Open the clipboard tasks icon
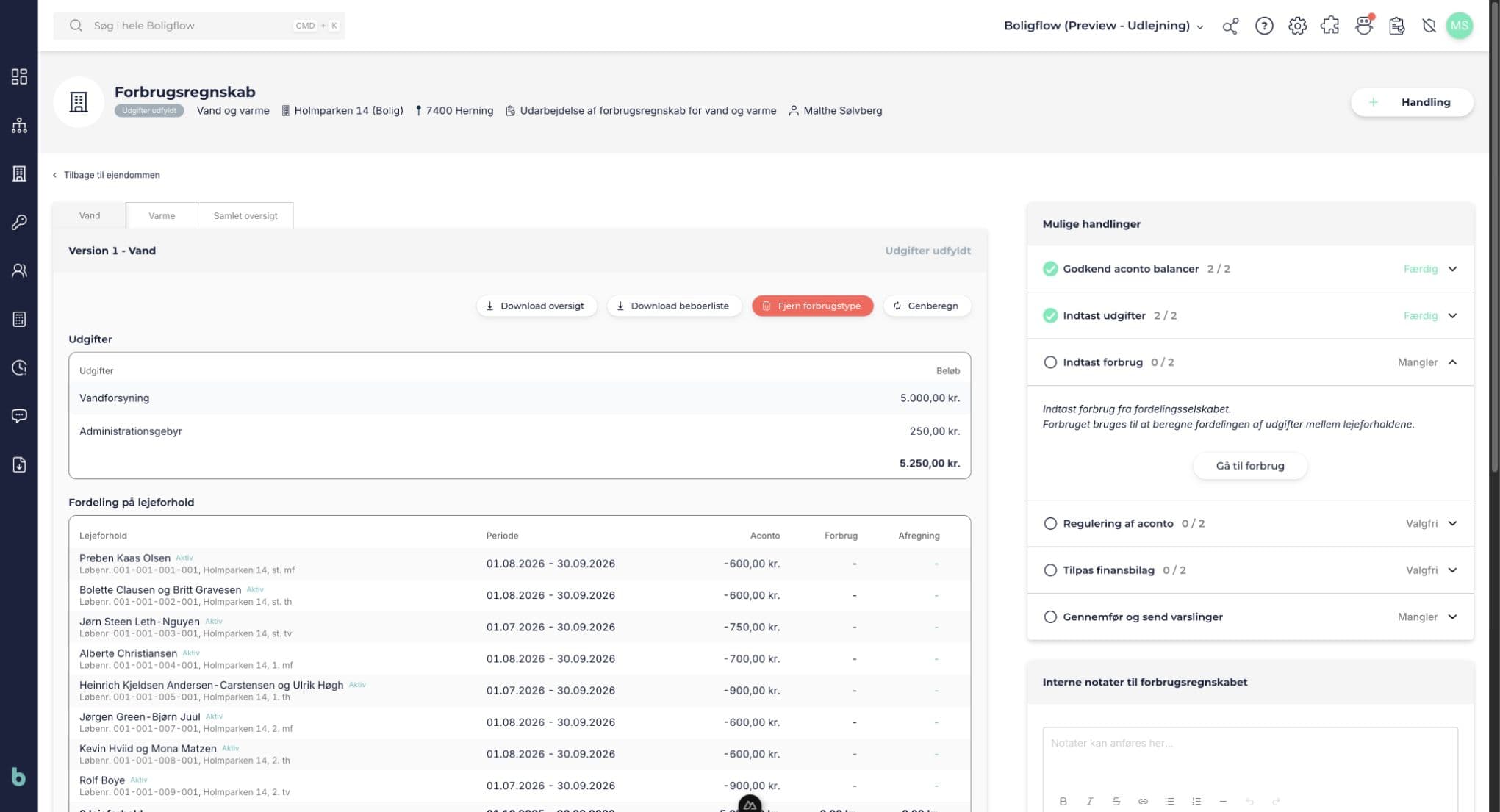Image resolution: width=1500 pixels, height=812 pixels. coord(1396,26)
